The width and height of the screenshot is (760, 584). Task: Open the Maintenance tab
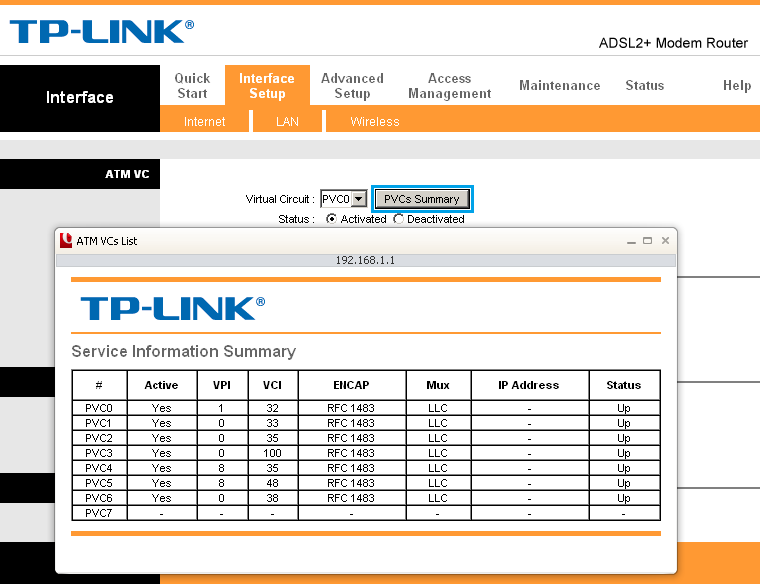(x=560, y=86)
